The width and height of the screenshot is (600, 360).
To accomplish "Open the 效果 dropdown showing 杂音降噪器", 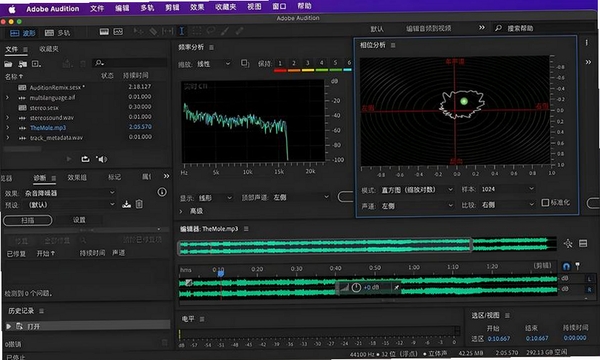I will tap(70, 193).
